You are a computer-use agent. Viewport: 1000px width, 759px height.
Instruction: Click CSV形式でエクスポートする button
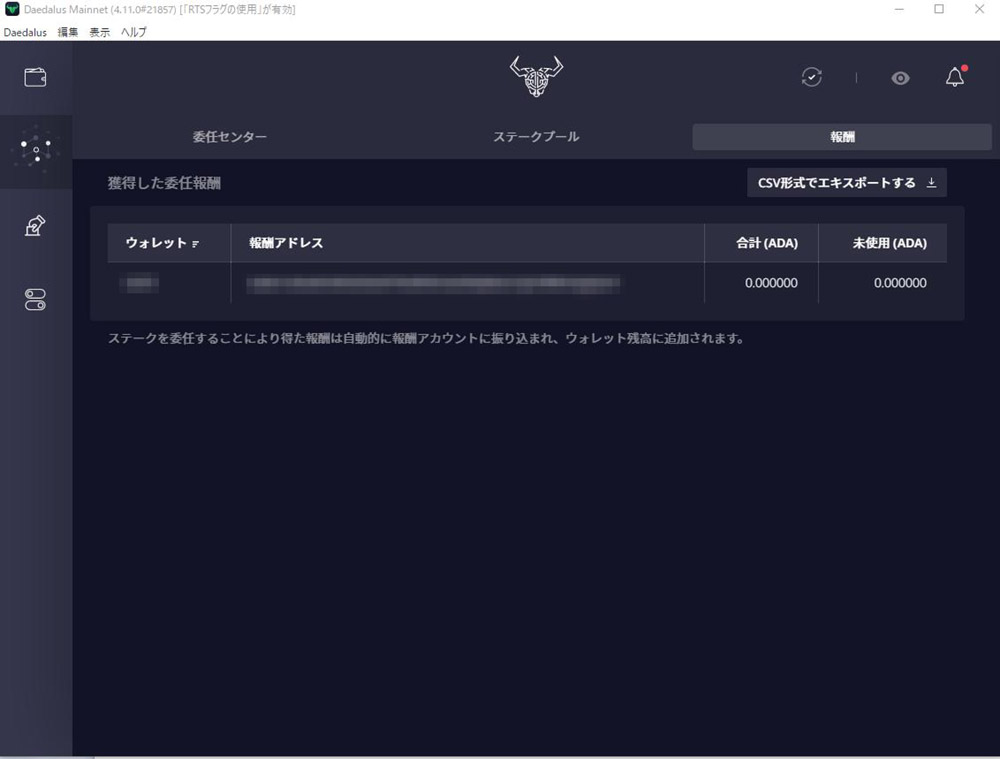[x=846, y=183]
